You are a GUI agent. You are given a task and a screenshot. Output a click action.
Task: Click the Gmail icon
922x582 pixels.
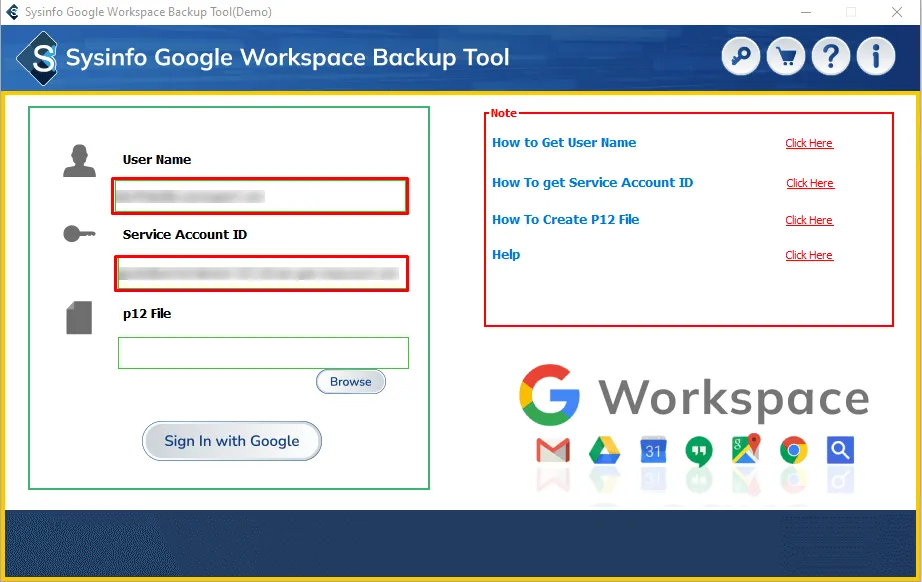553,450
